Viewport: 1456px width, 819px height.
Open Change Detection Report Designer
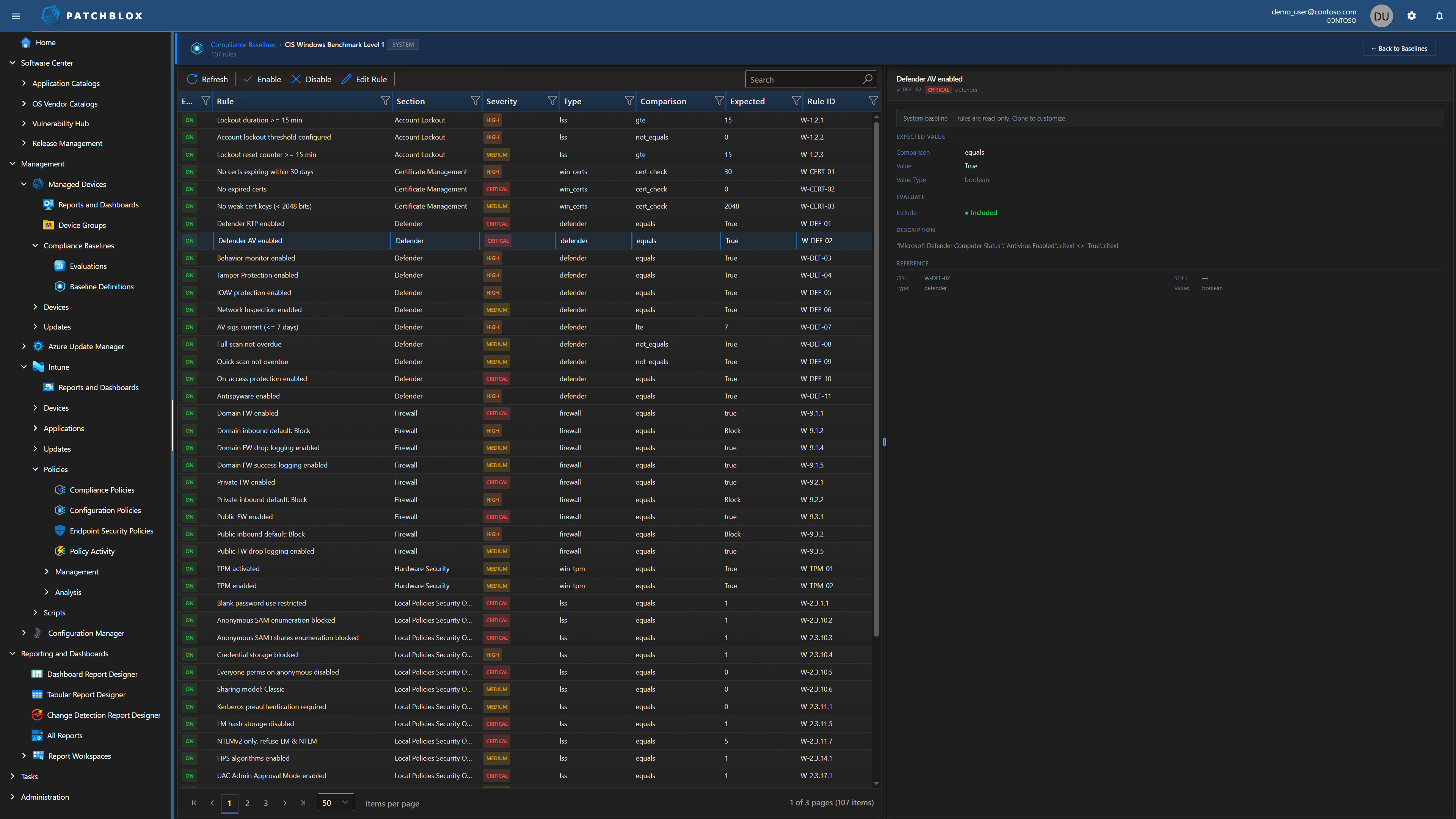104,715
